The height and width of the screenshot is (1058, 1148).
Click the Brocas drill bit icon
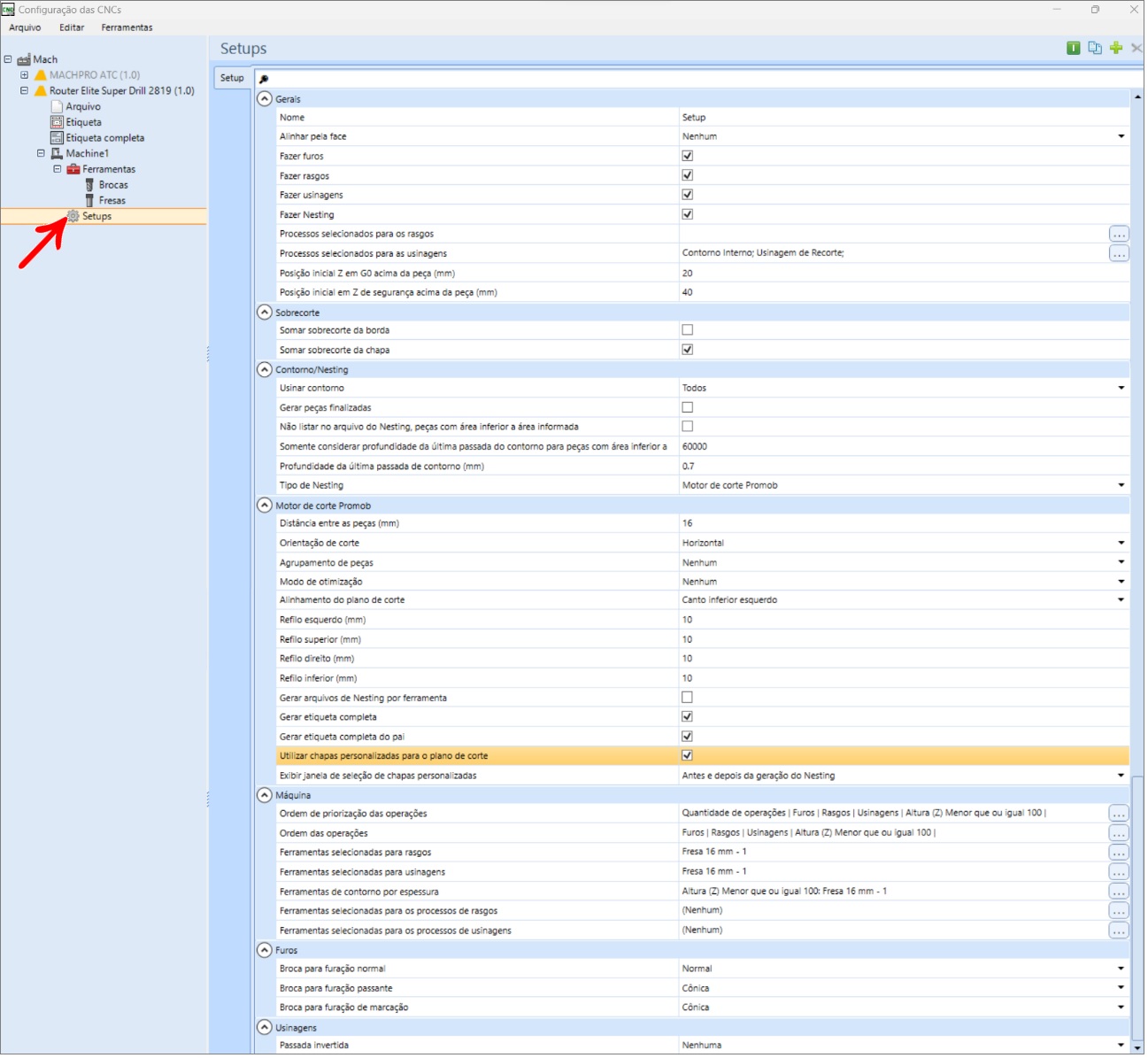coord(89,185)
